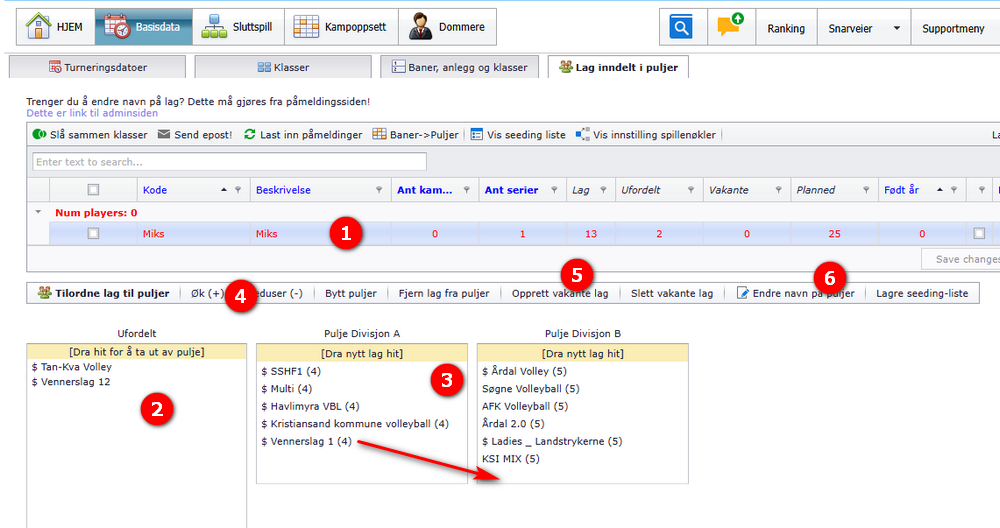The image size is (1000, 528).
Task: Click the Save changes button
Action: [x=961, y=259]
